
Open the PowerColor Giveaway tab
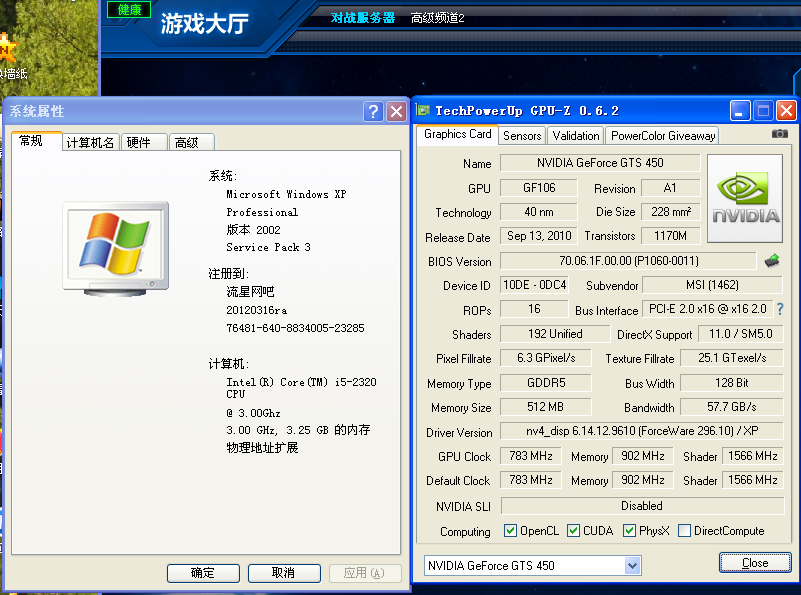coord(663,136)
